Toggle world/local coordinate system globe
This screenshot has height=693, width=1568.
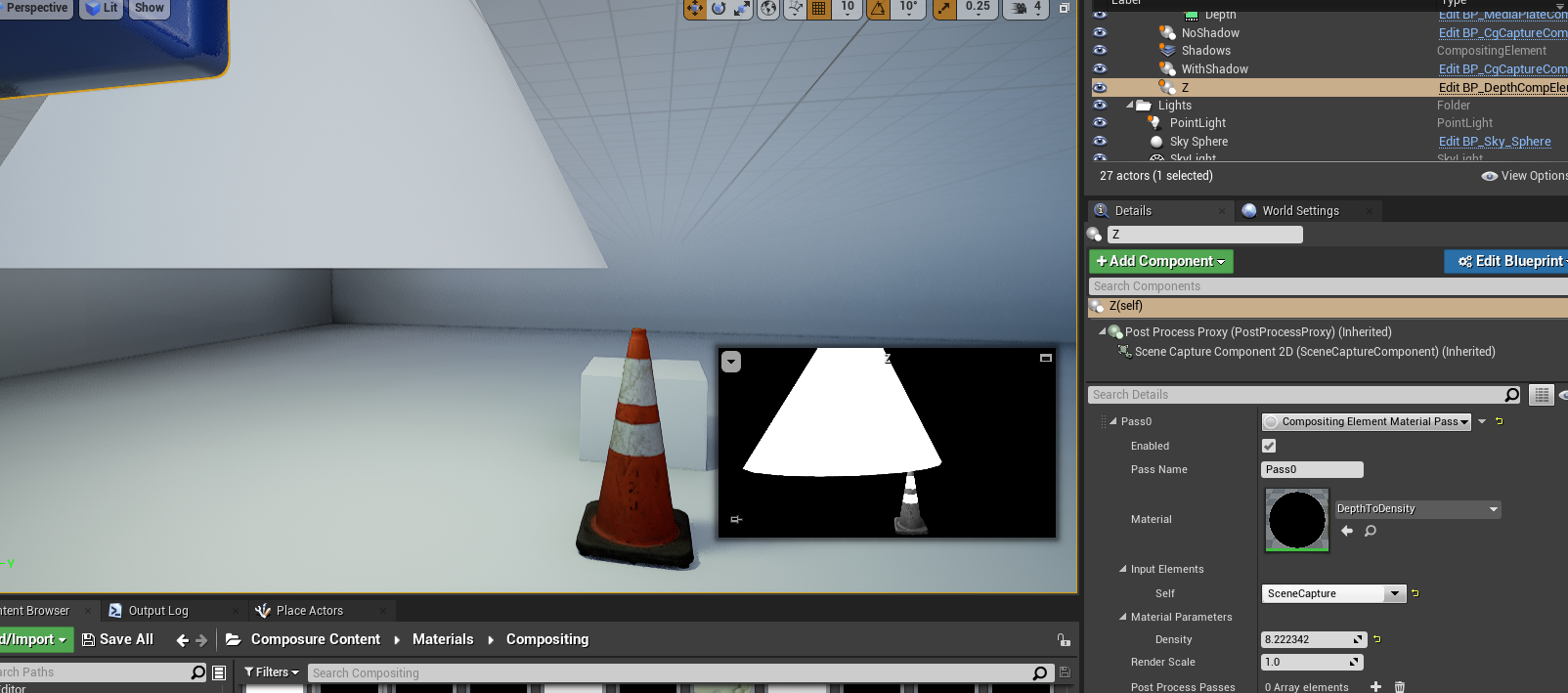pyautogui.click(x=769, y=8)
